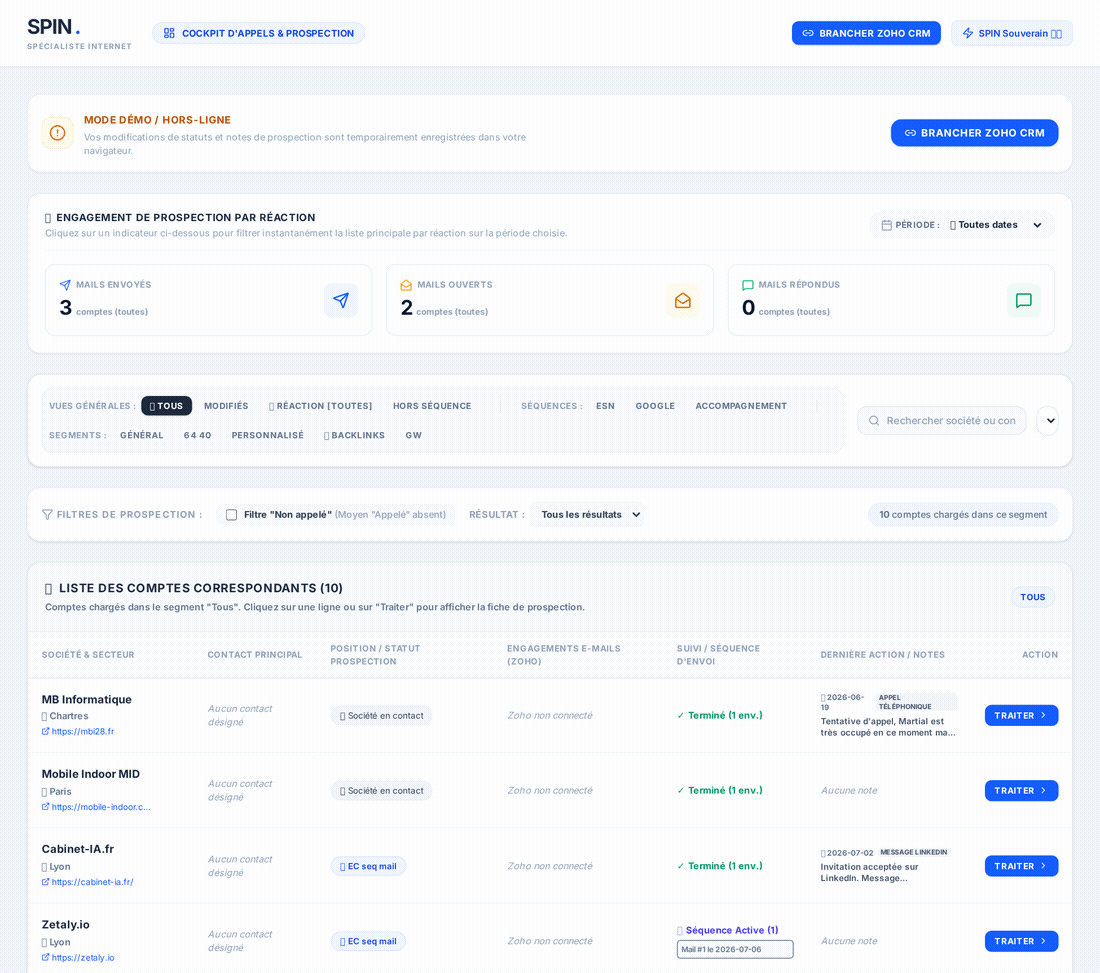Click external link icon beside cabinet-ia.fr URL
Screen dimensions: 1100x973
[46, 882]
